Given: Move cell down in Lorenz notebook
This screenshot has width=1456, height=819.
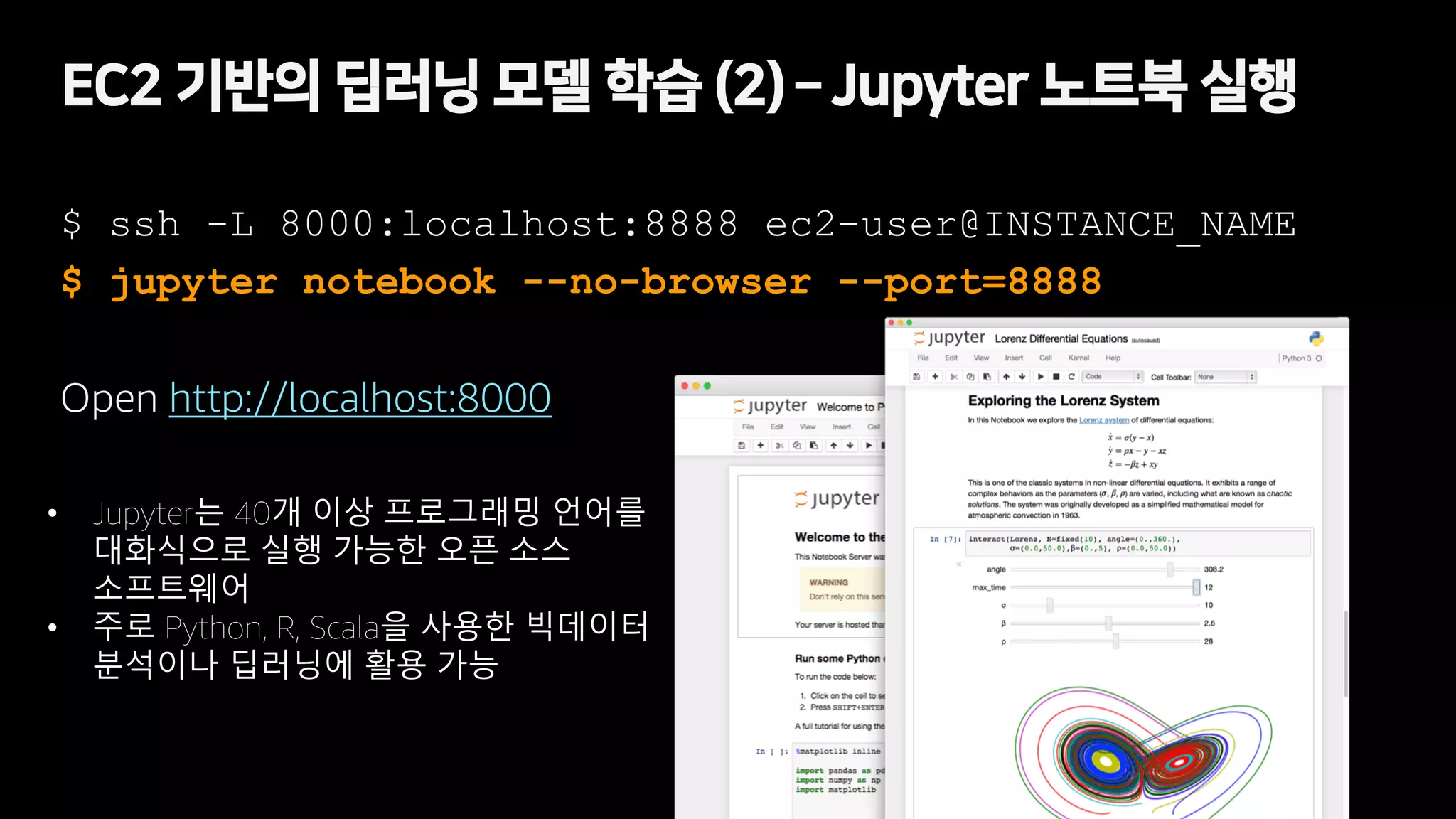Looking at the screenshot, I should point(1022,377).
